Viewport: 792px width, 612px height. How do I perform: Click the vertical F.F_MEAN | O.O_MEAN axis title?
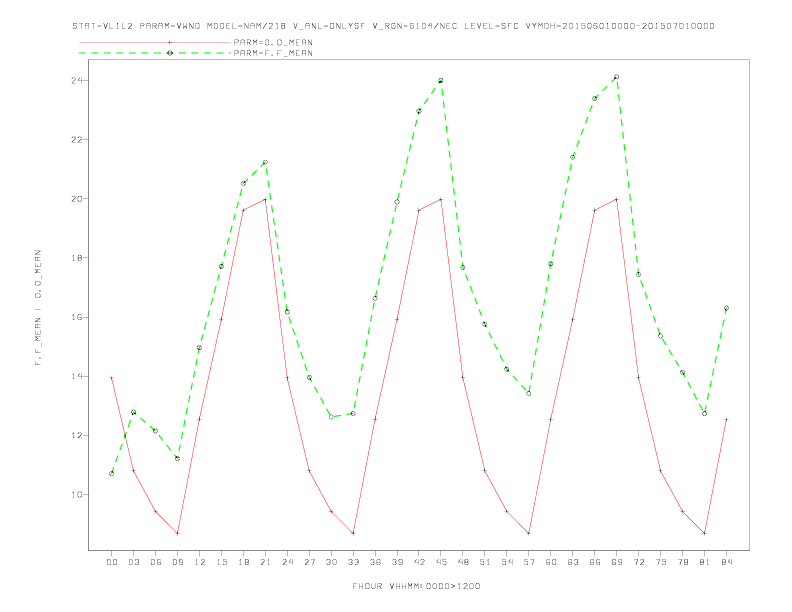point(38,308)
